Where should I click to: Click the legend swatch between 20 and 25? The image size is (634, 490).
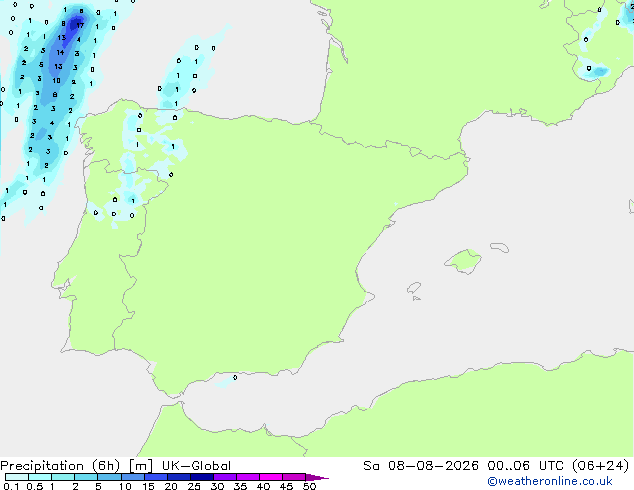coord(179,477)
